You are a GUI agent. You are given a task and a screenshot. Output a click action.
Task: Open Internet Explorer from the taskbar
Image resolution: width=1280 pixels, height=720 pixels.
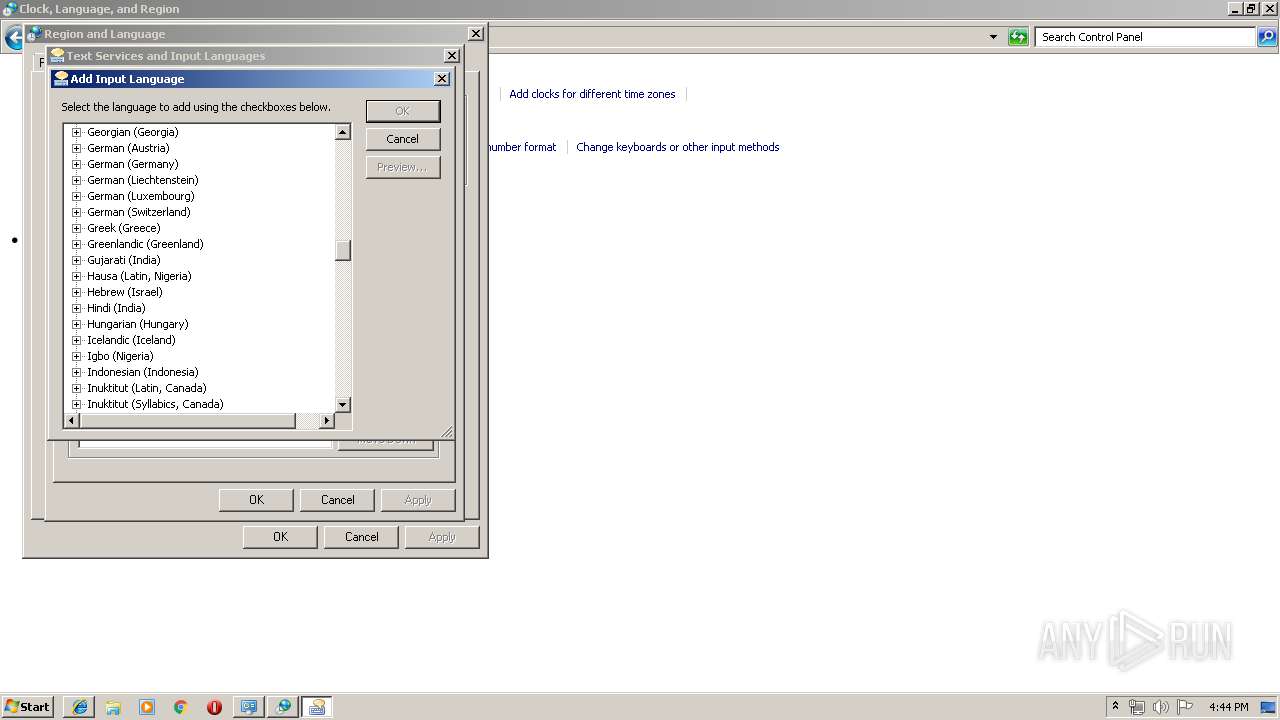[x=80, y=707]
